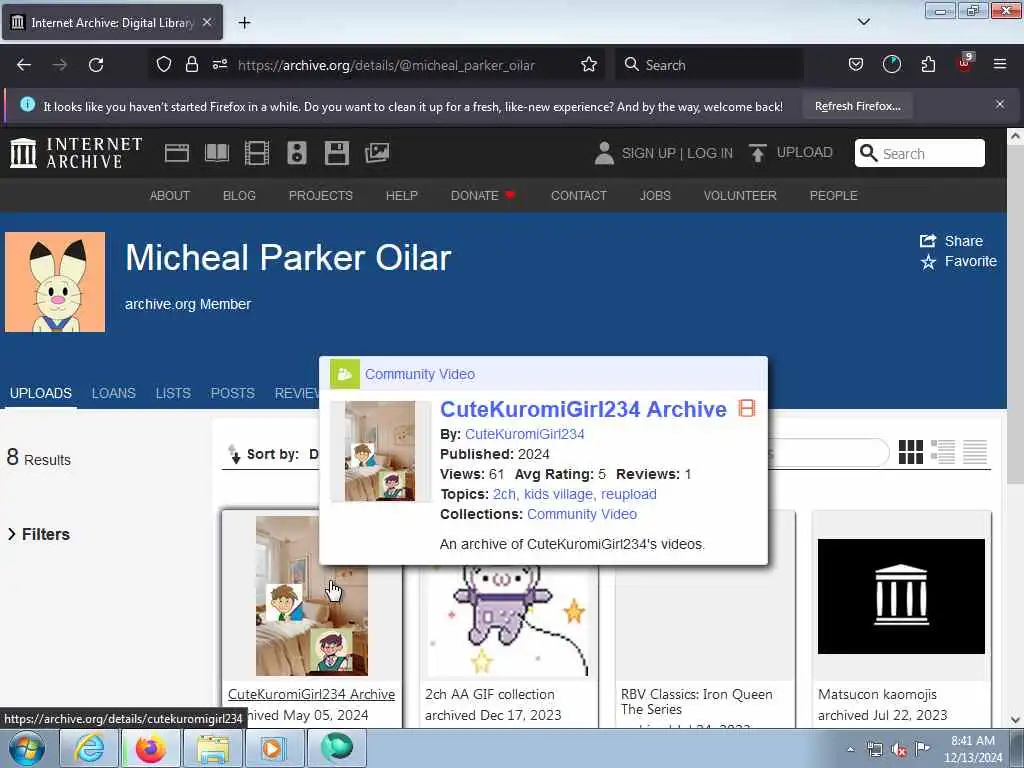Image resolution: width=1024 pixels, height=768 pixels.
Task: Open the PEOPLE page
Action: point(833,195)
